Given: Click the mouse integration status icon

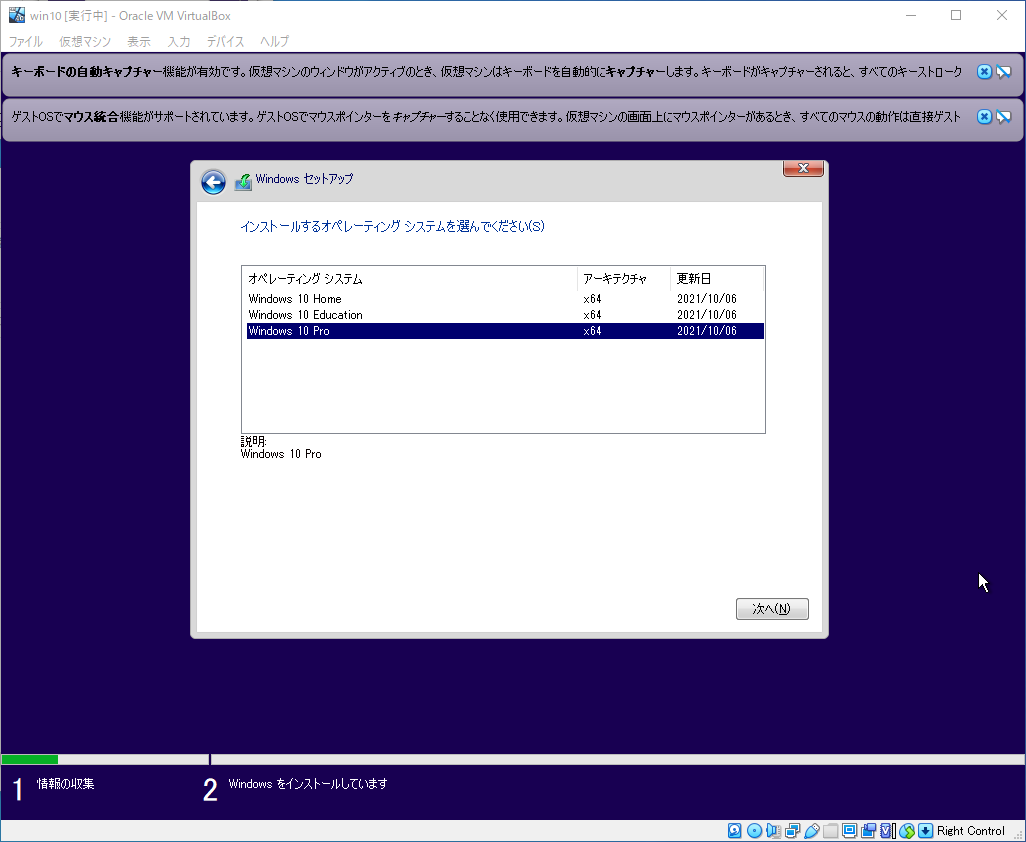Looking at the screenshot, I should [906, 831].
